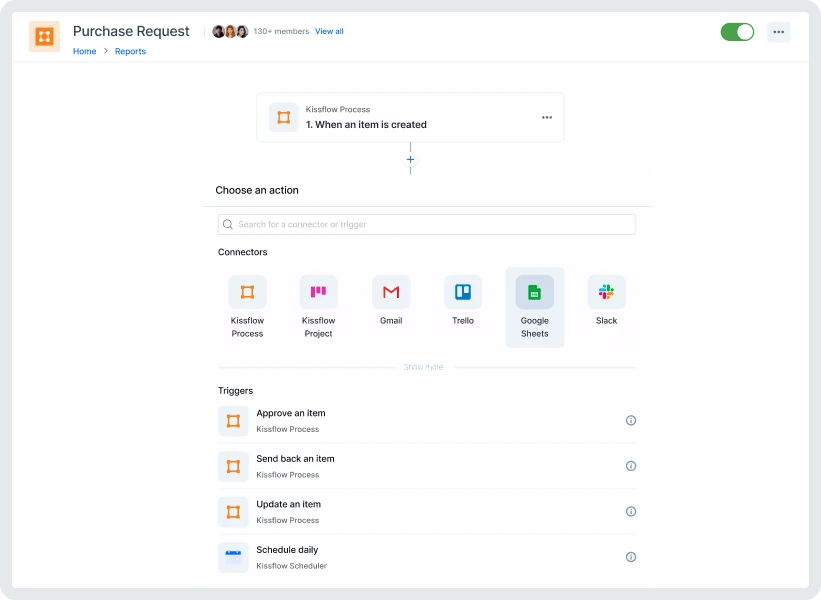Click the Purchase Request title
Image resolution: width=821 pixels, height=600 pixels.
tap(131, 31)
